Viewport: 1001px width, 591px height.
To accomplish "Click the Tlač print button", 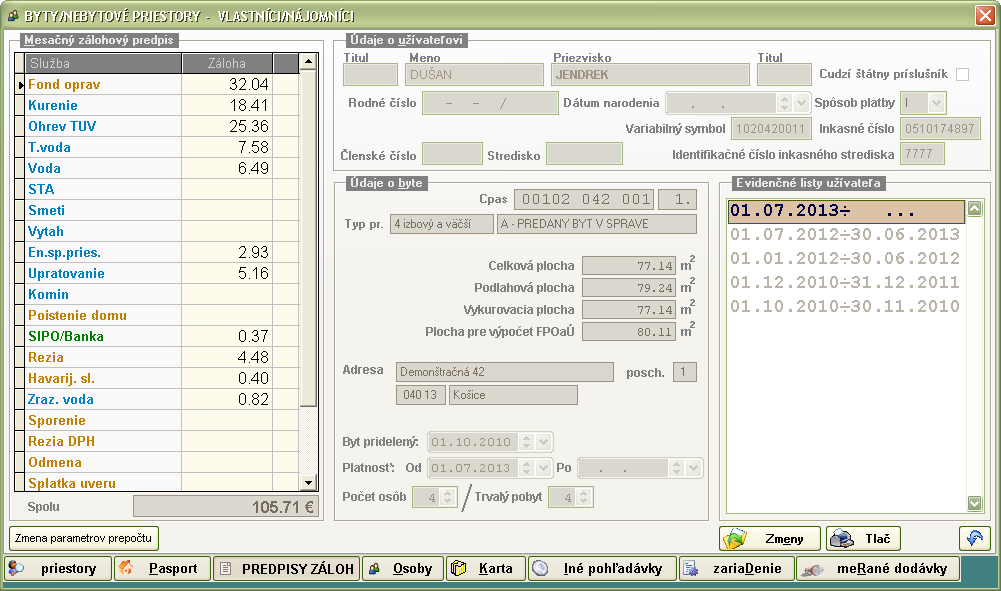I will (863, 539).
